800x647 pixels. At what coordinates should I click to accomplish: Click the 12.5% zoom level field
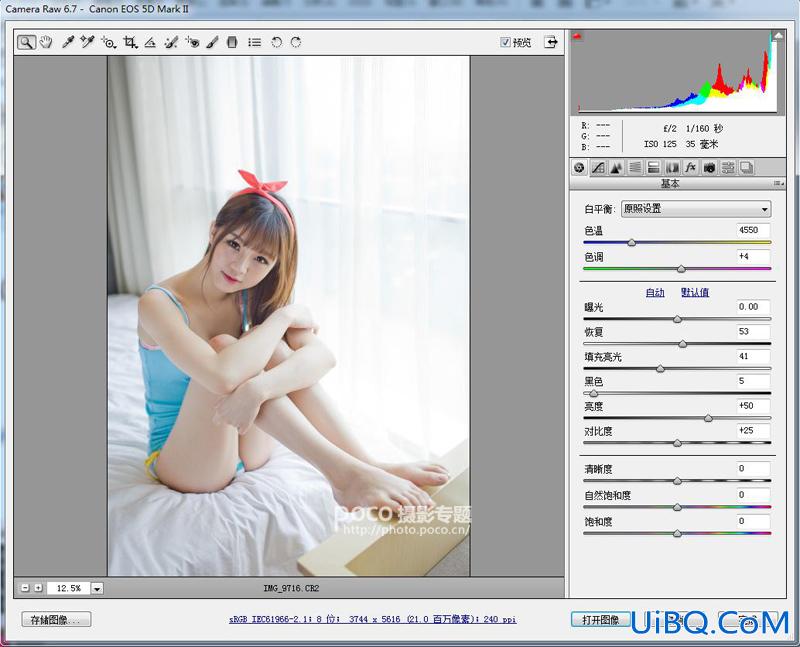pos(68,588)
